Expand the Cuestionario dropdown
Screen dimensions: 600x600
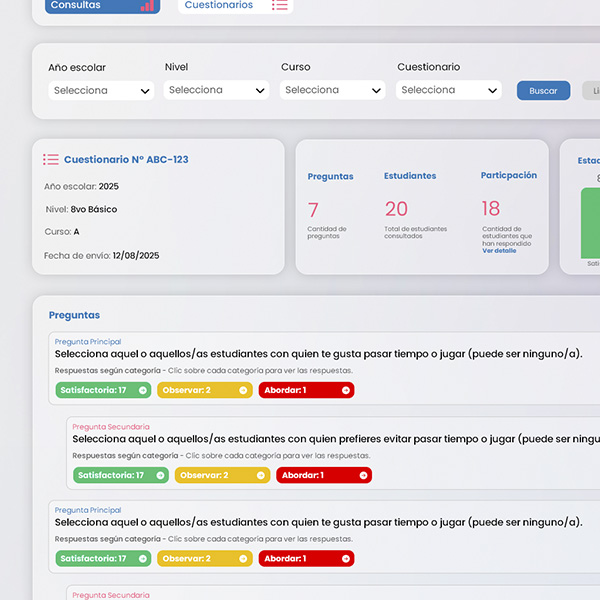[x=449, y=91]
